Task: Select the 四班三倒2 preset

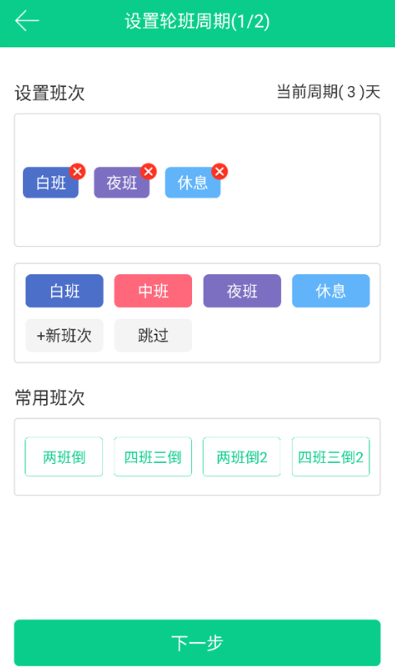Action: [331, 457]
